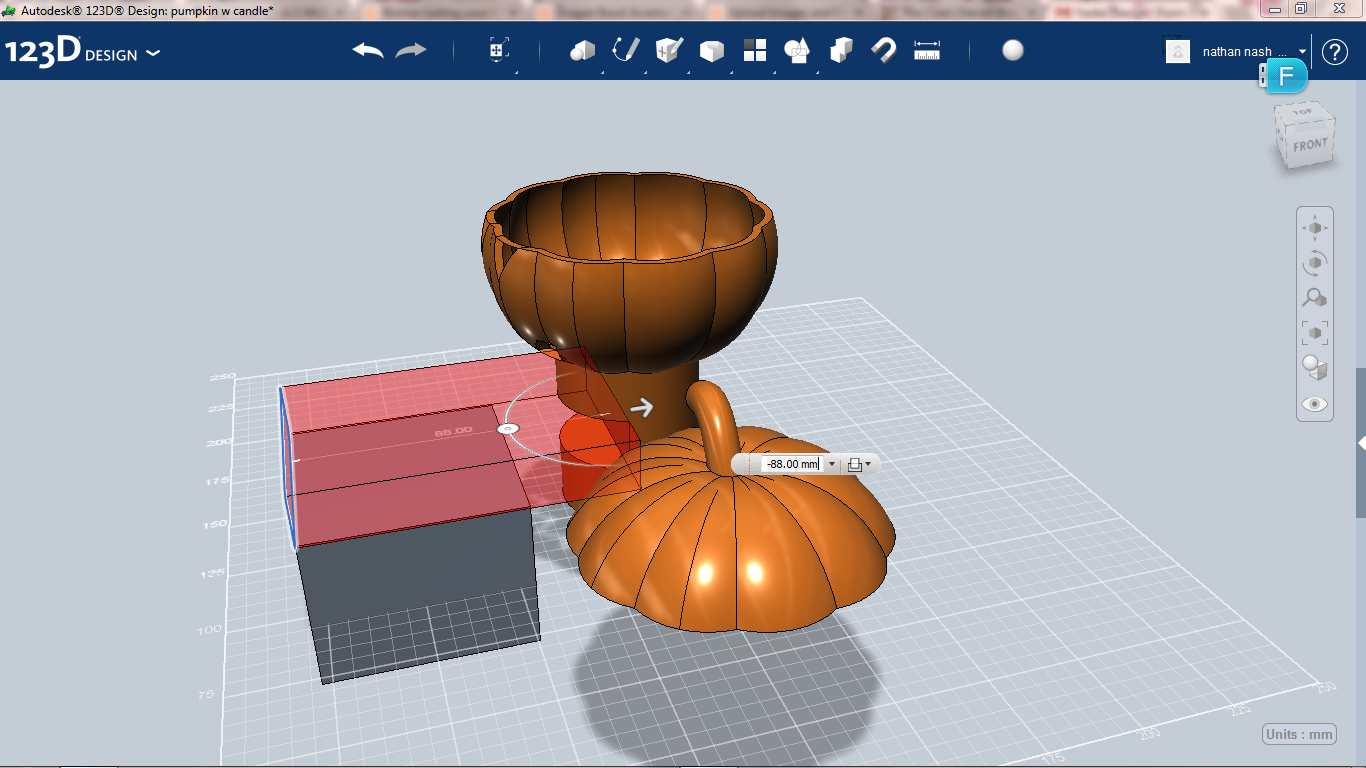Select the Modify tool
The height and width of the screenshot is (768, 1366).
[x=711, y=50]
